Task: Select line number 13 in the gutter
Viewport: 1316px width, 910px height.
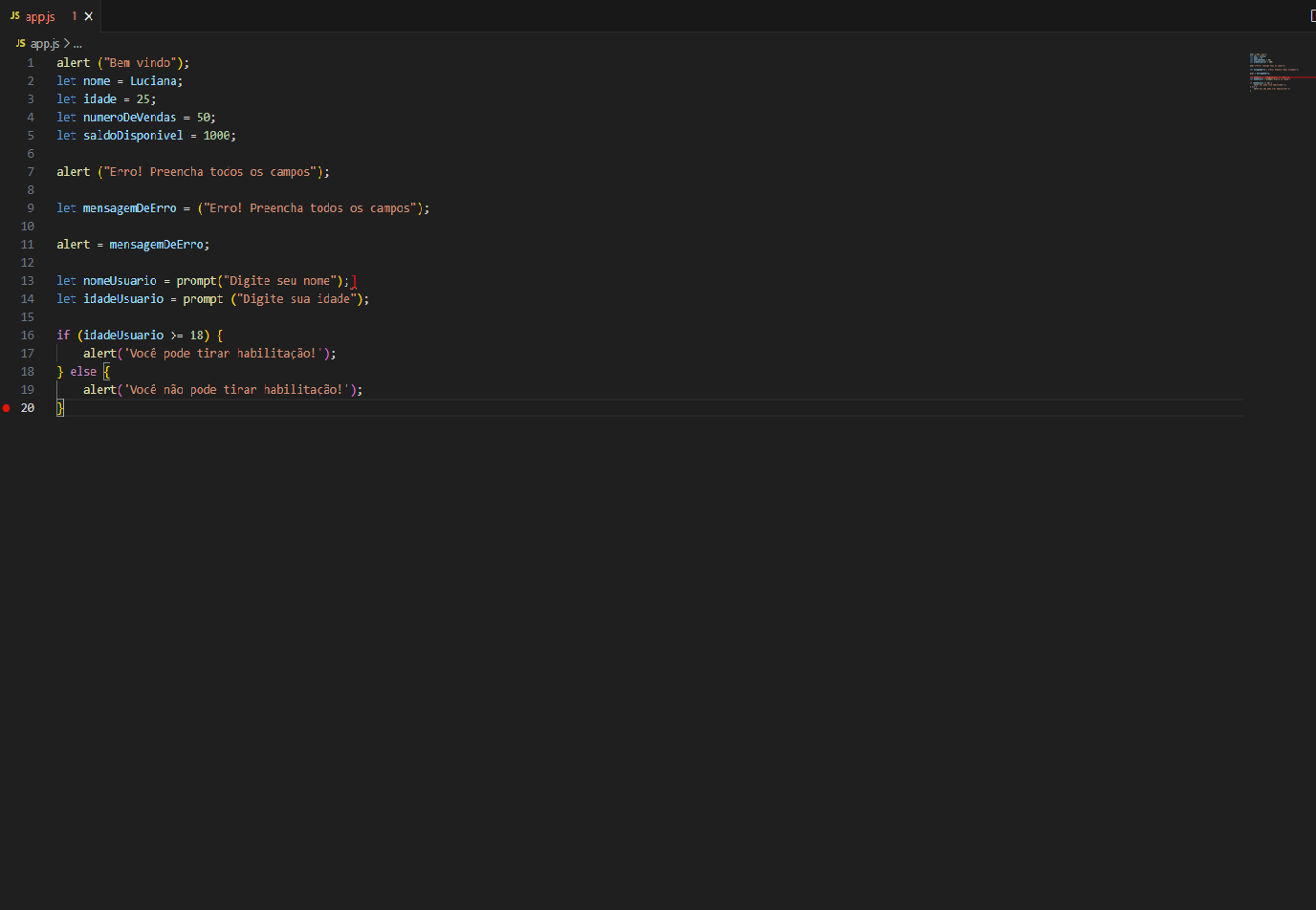Action: [x=28, y=281]
